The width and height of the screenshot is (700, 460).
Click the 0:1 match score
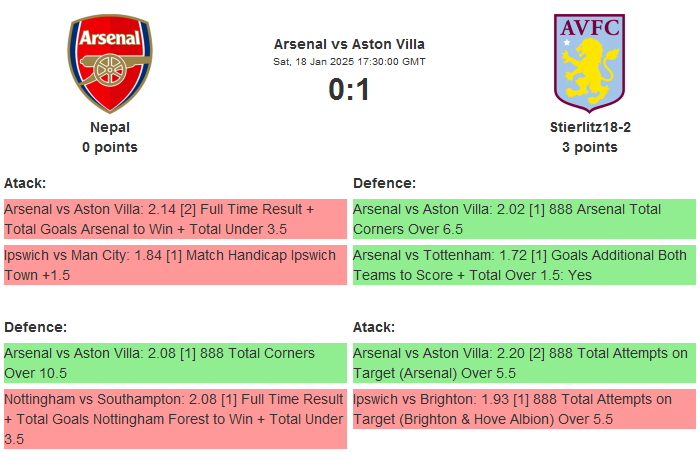(349, 90)
